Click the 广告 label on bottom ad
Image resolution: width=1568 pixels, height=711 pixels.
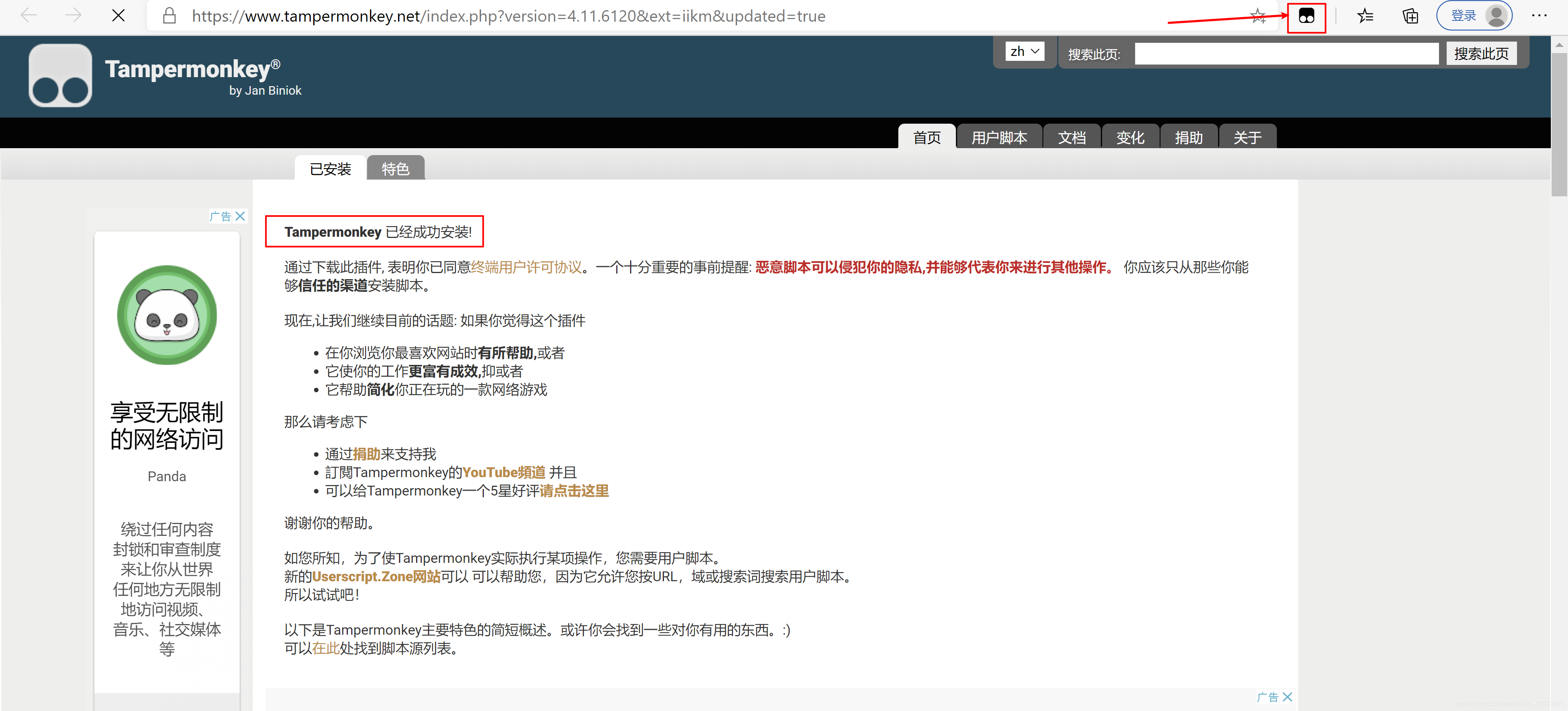point(1267,697)
